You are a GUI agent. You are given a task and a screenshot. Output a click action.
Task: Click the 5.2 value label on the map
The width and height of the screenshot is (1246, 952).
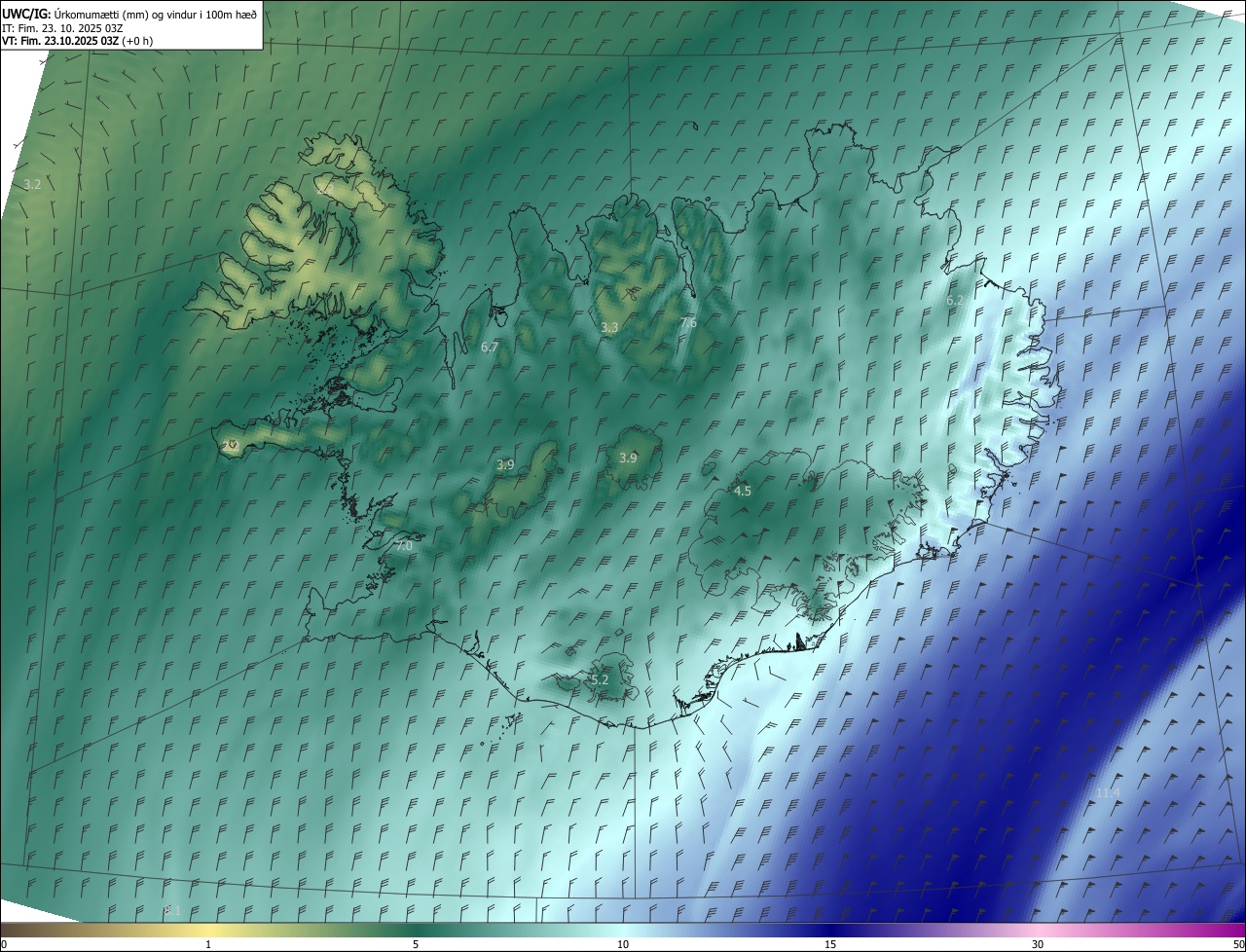[x=600, y=679]
